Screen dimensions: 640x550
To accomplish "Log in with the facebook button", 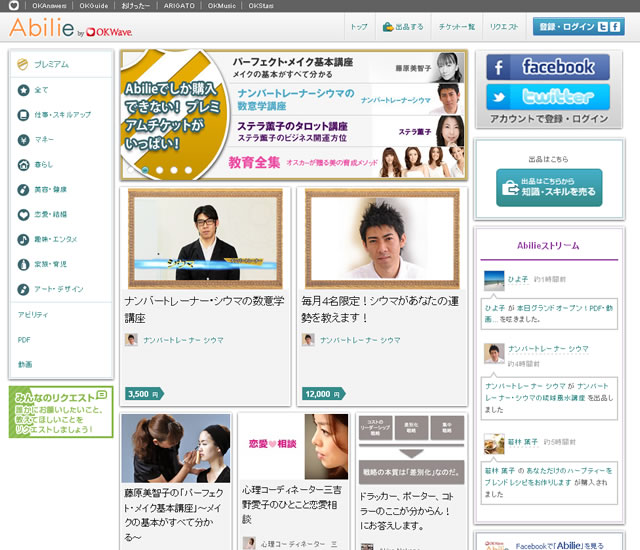I will (x=548, y=67).
